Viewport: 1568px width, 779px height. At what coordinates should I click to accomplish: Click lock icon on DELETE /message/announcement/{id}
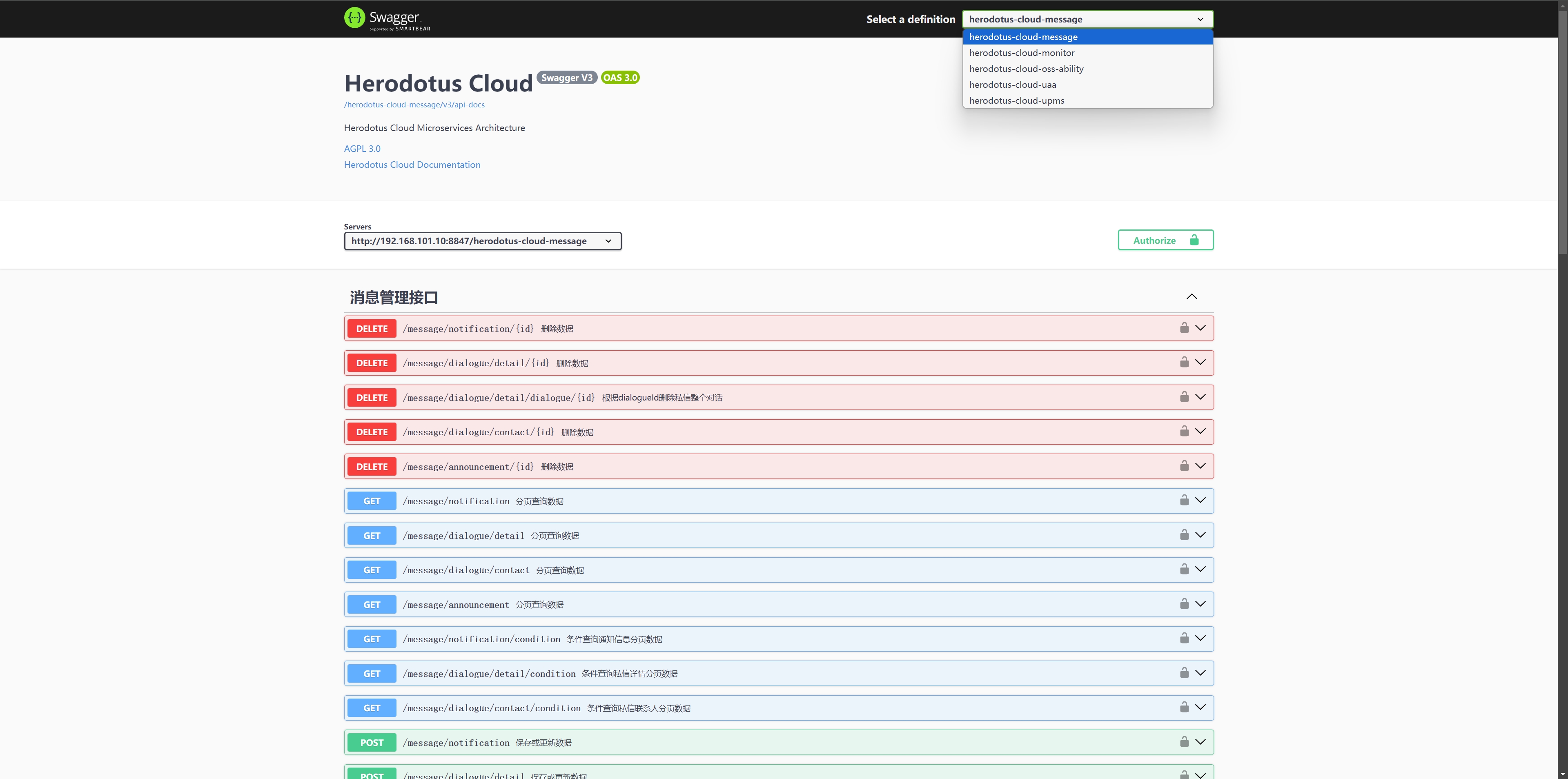click(1184, 466)
